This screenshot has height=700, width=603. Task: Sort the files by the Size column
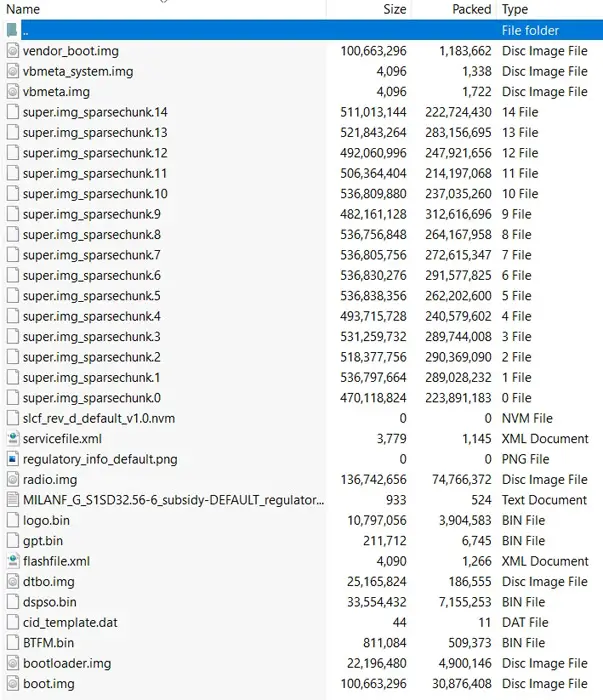(394, 9)
